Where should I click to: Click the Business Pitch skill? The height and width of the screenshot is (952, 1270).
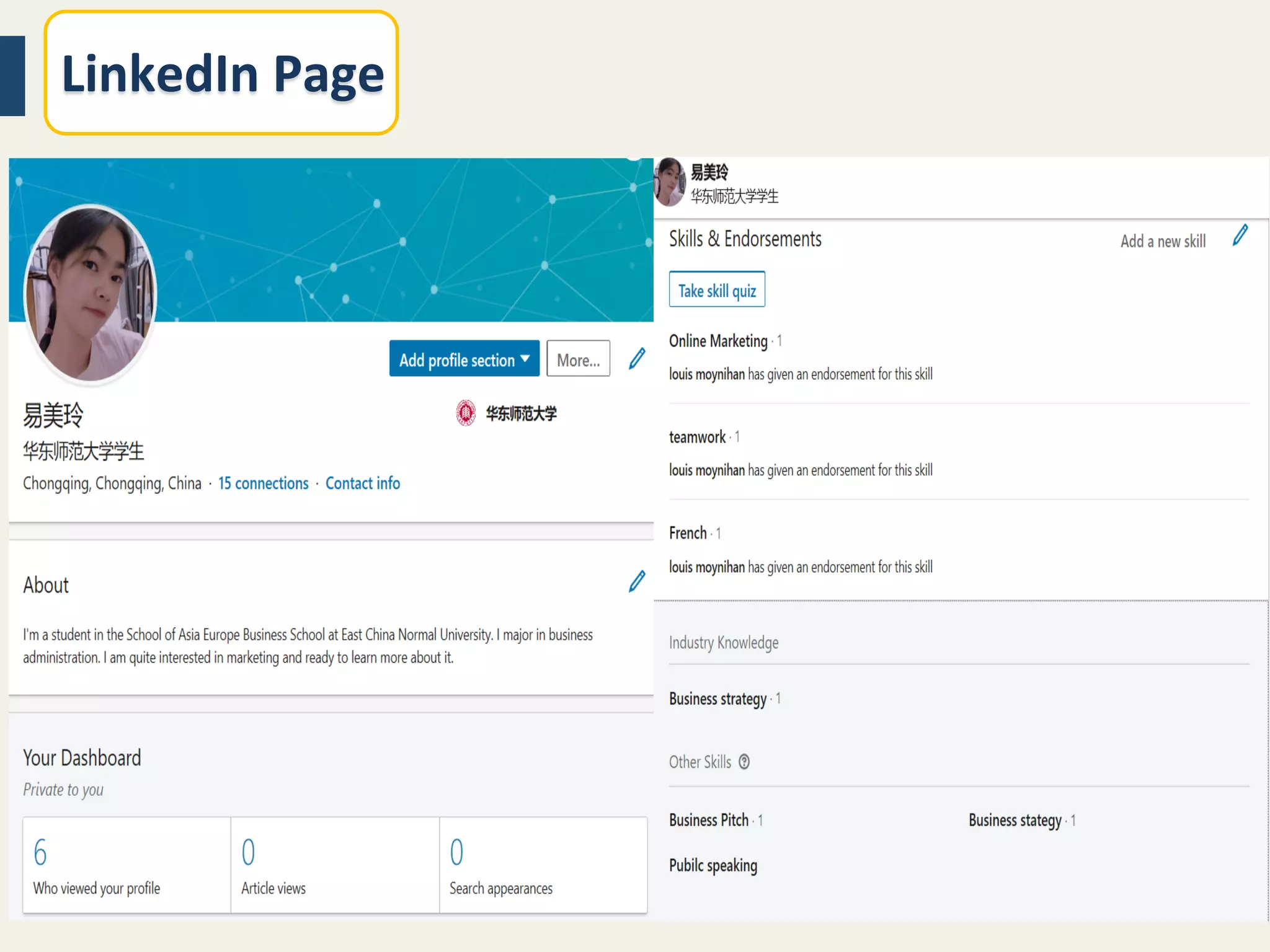(x=709, y=820)
